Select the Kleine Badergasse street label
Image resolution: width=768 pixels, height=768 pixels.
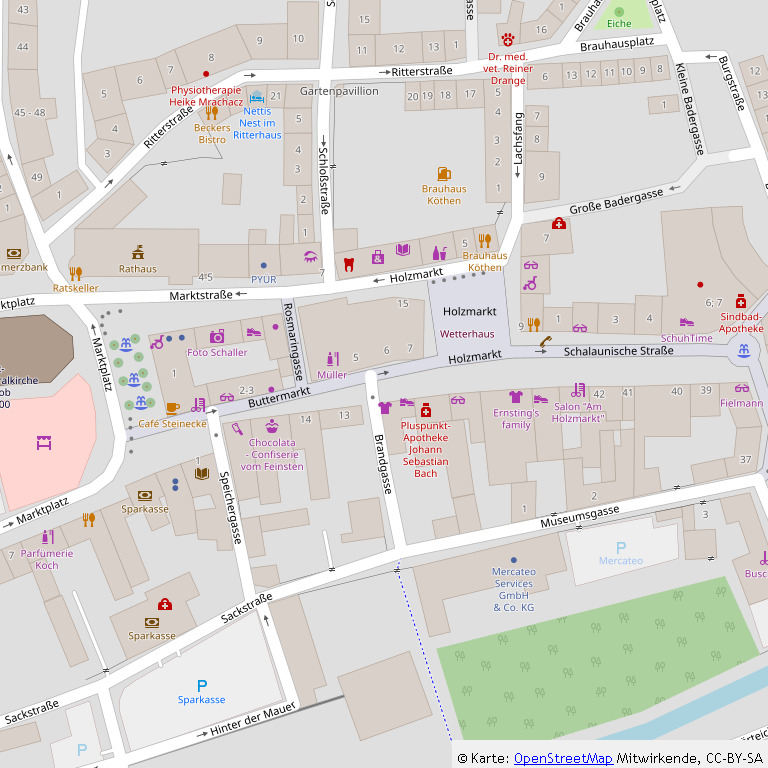pos(690,109)
